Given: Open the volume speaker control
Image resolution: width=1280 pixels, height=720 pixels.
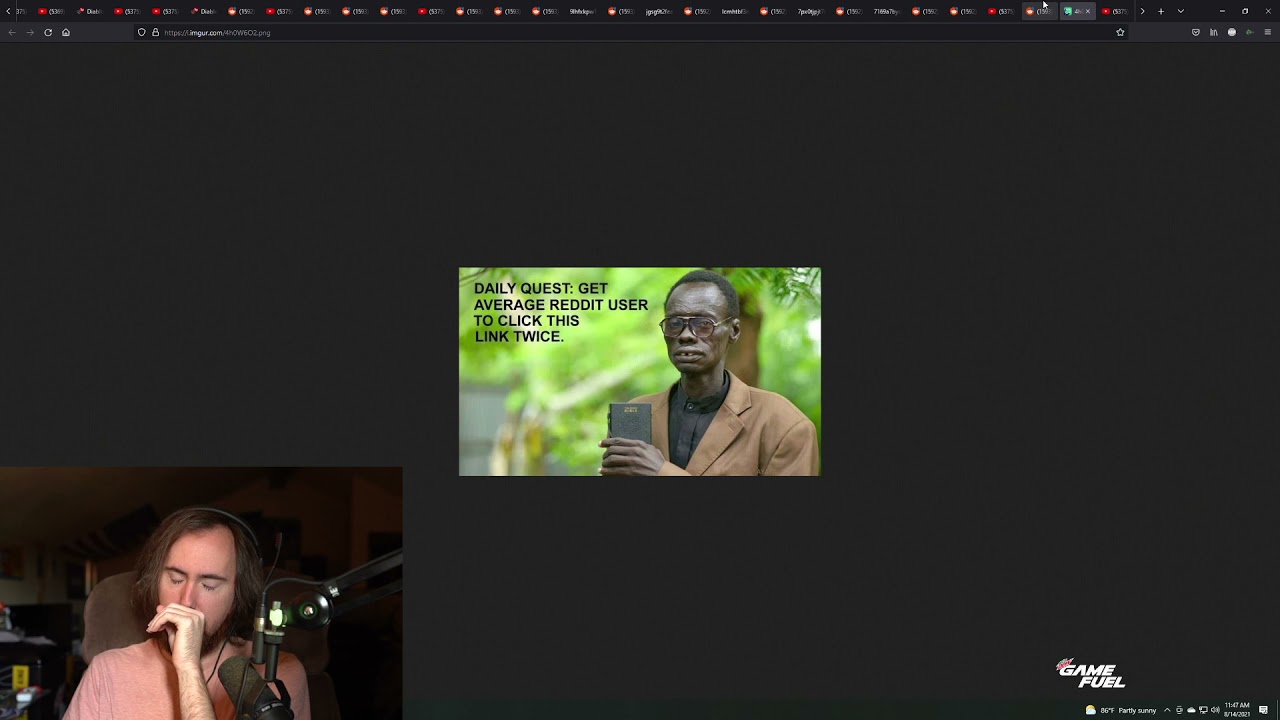Looking at the screenshot, I should (x=1215, y=710).
